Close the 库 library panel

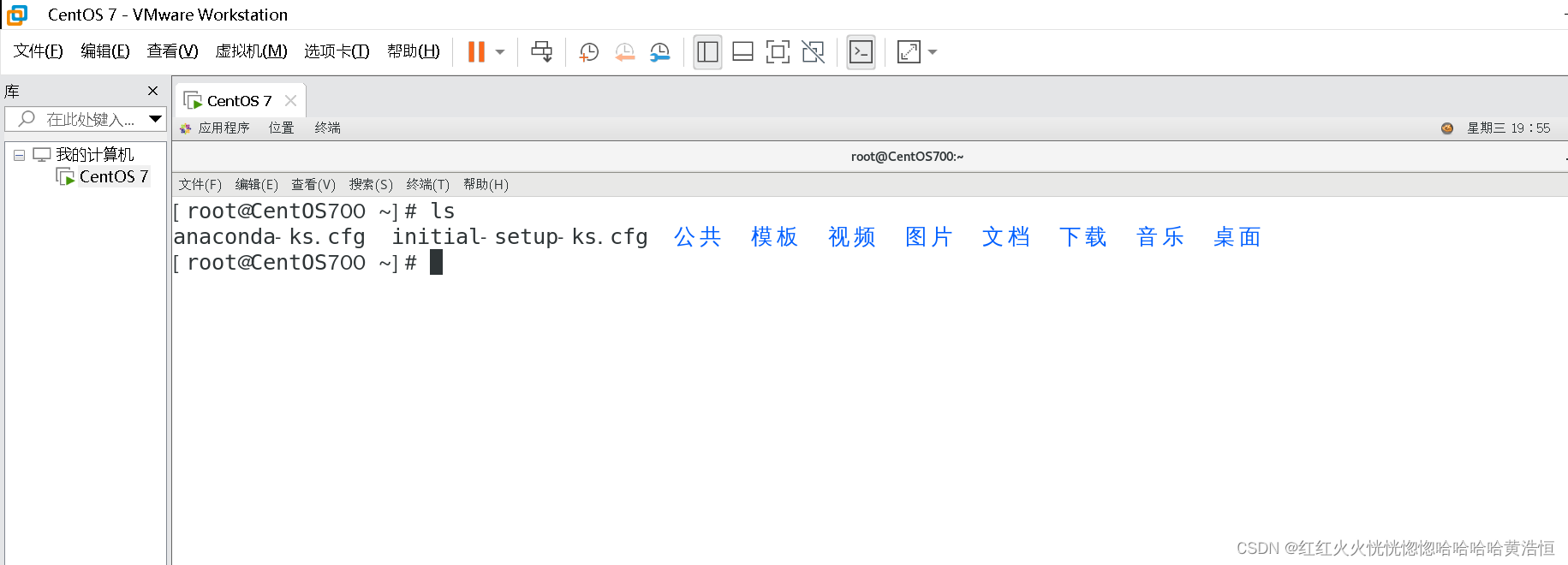point(152,91)
